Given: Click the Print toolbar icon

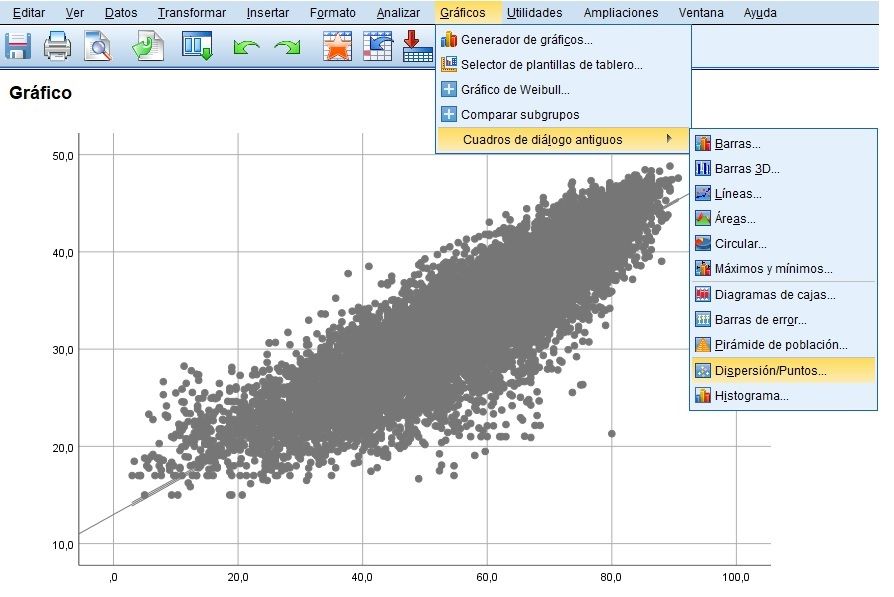Looking at the screenshot, I should pos(58,46).
